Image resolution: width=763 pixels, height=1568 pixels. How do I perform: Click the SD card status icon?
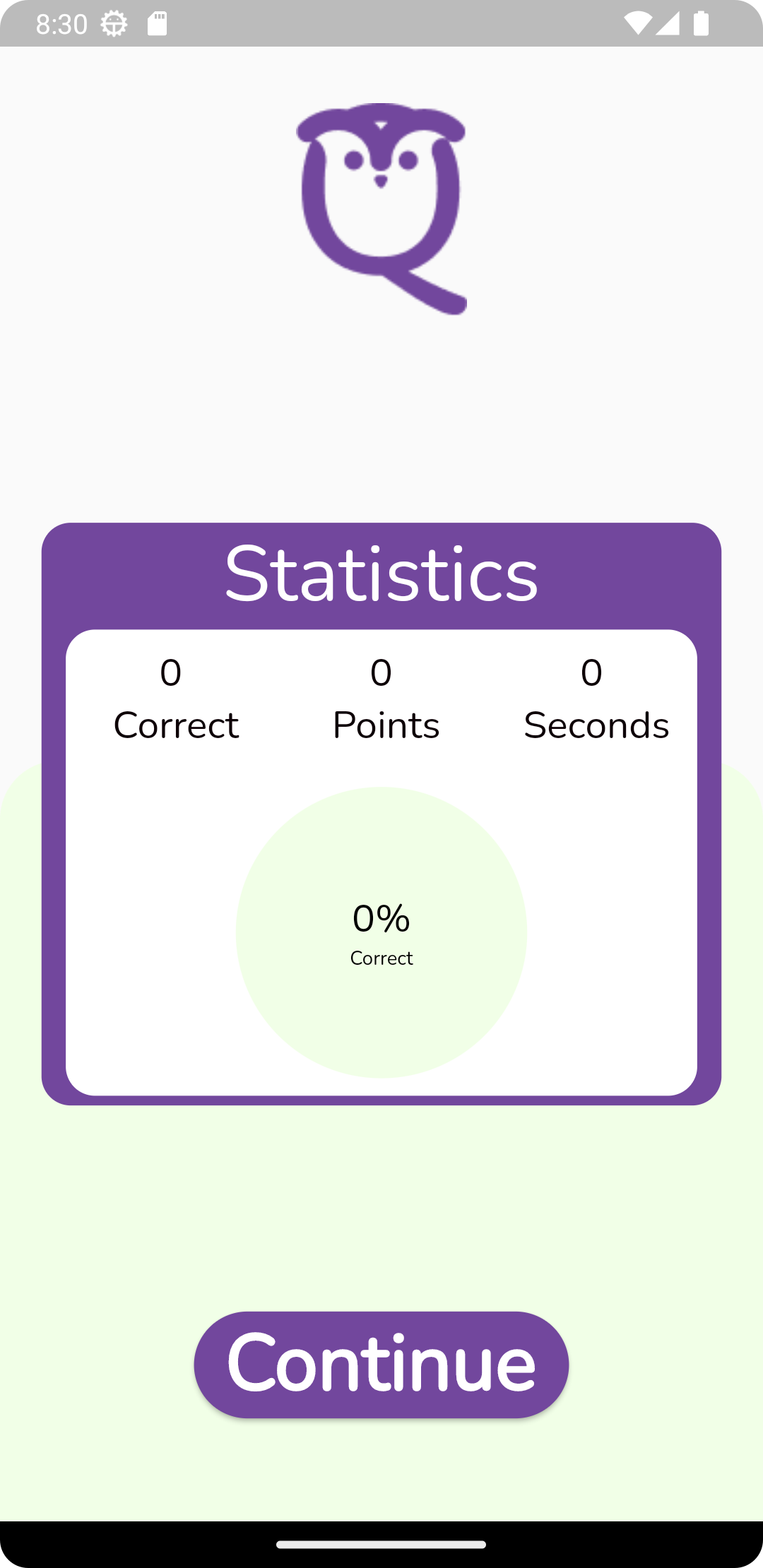click(158, 24)
